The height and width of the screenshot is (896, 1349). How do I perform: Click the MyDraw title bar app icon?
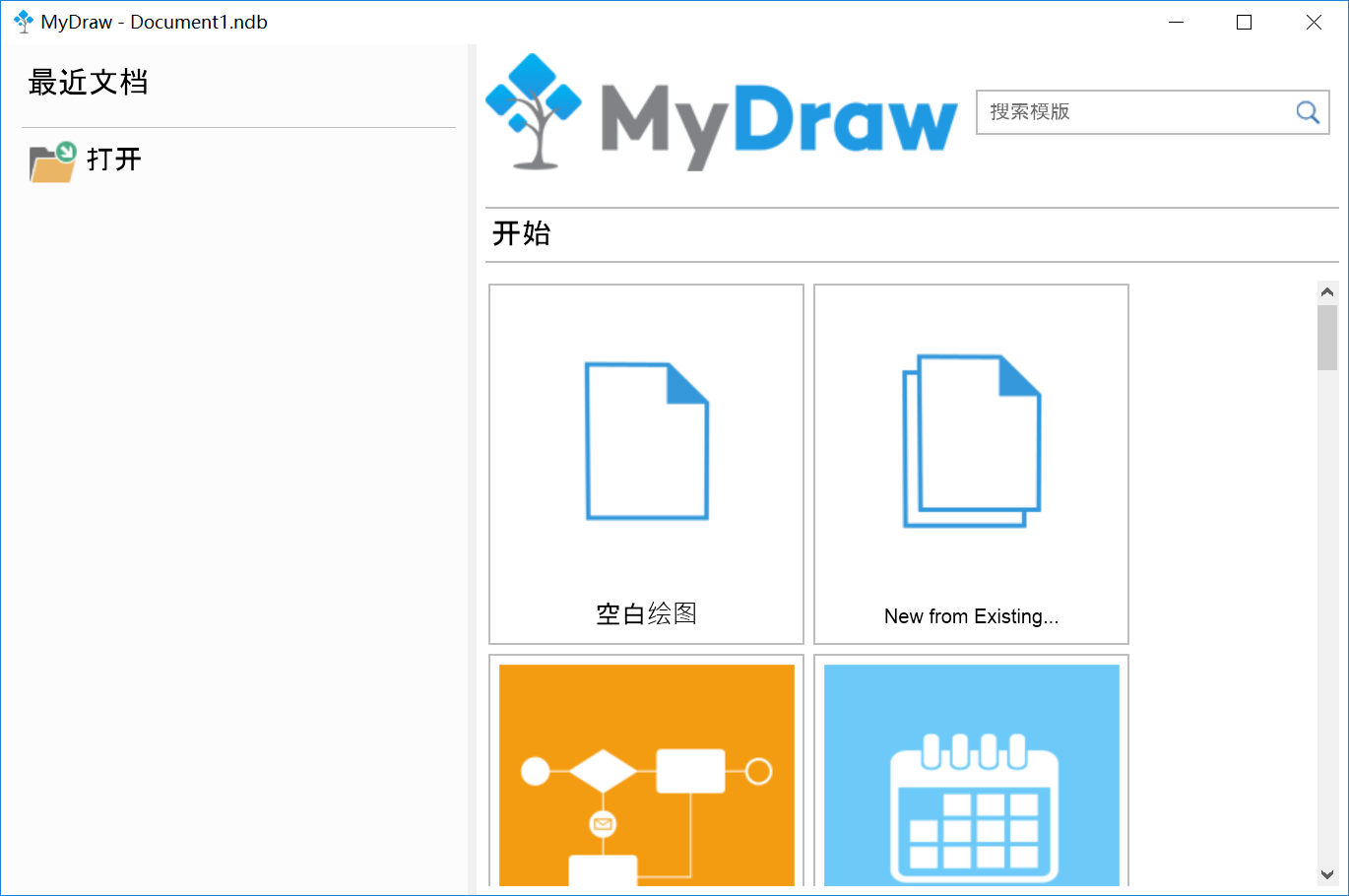point(23,22)
